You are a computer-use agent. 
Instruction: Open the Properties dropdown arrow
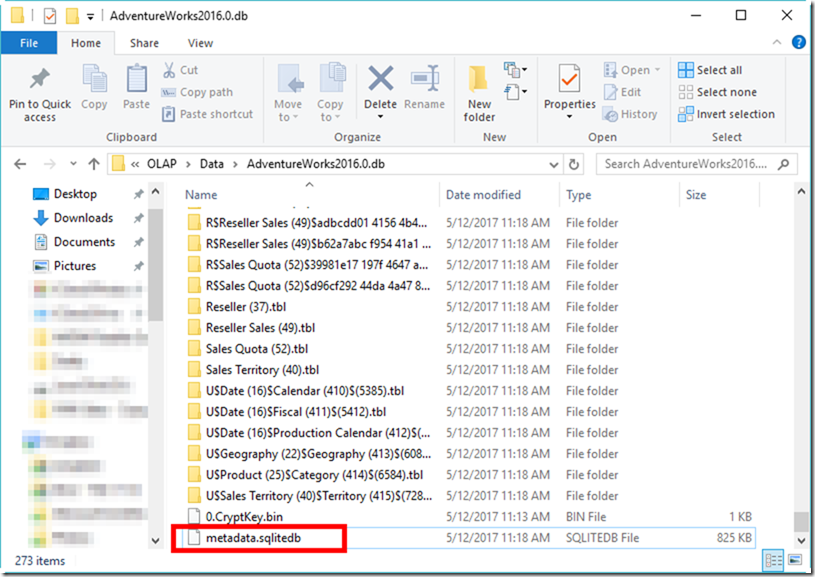(570, 116)
